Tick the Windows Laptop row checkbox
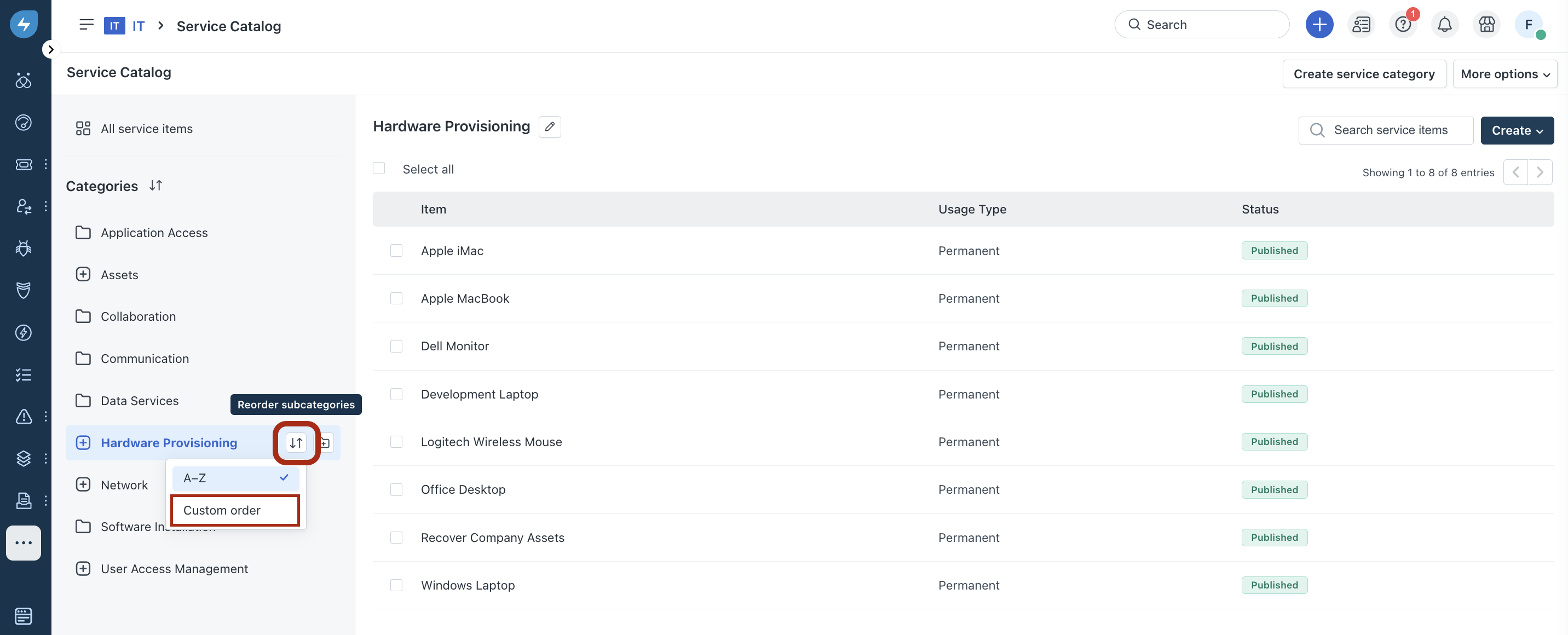 [396, 585]
